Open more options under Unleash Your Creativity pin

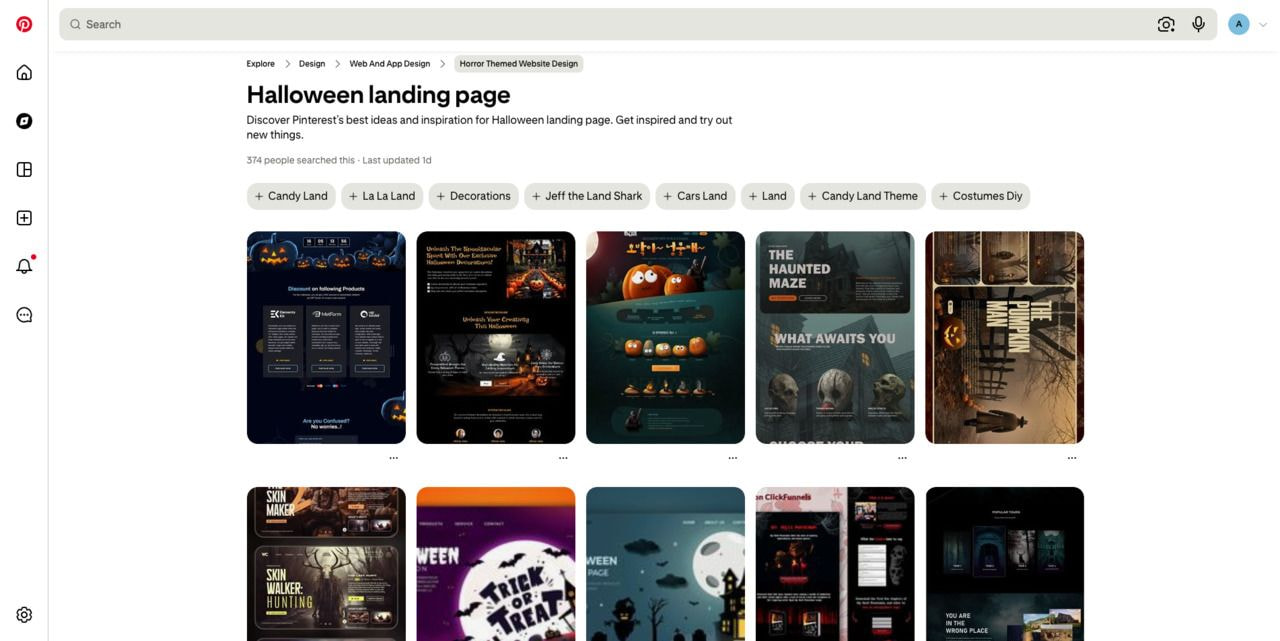563,458
